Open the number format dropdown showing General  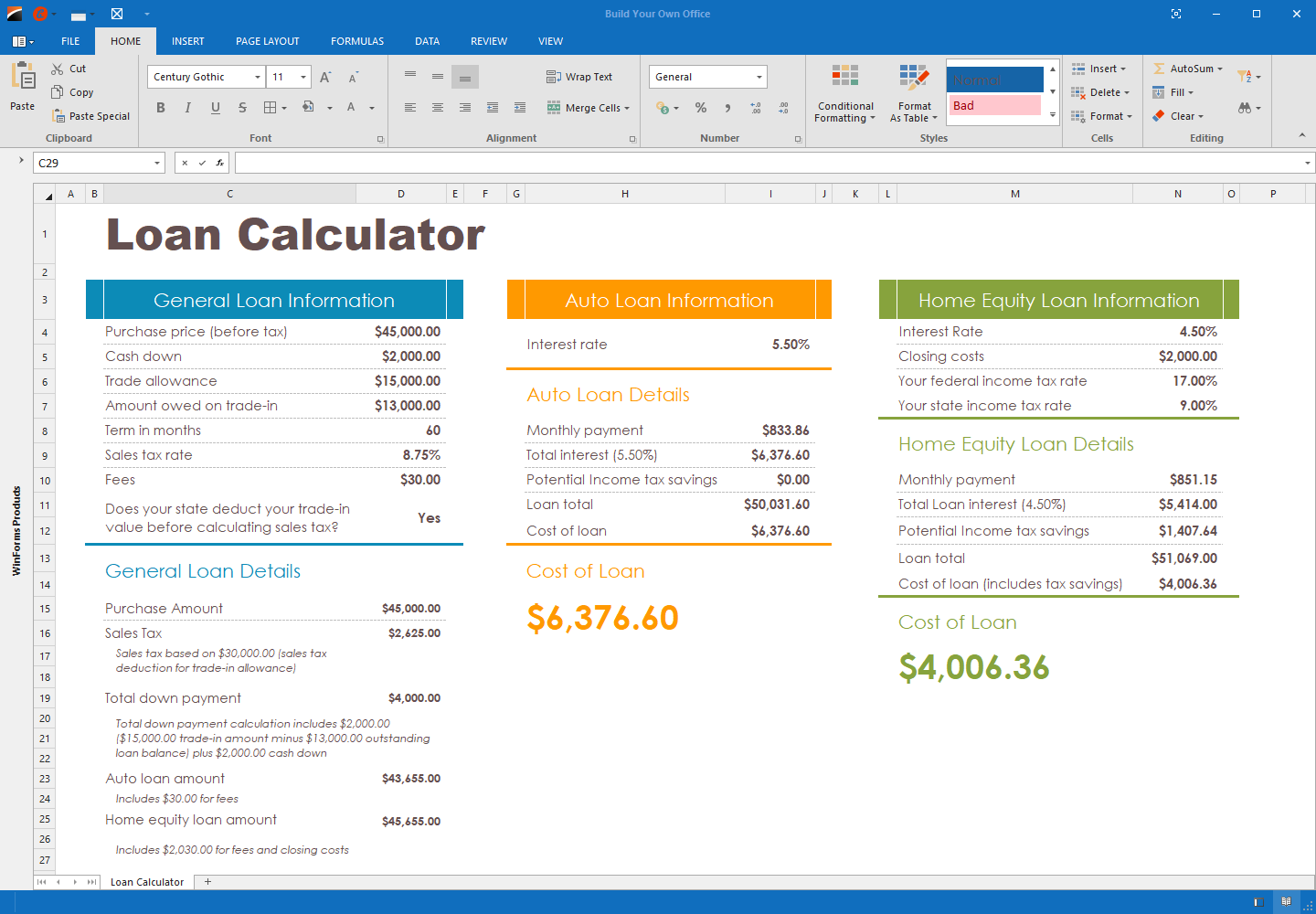click(x=759, y=76)
